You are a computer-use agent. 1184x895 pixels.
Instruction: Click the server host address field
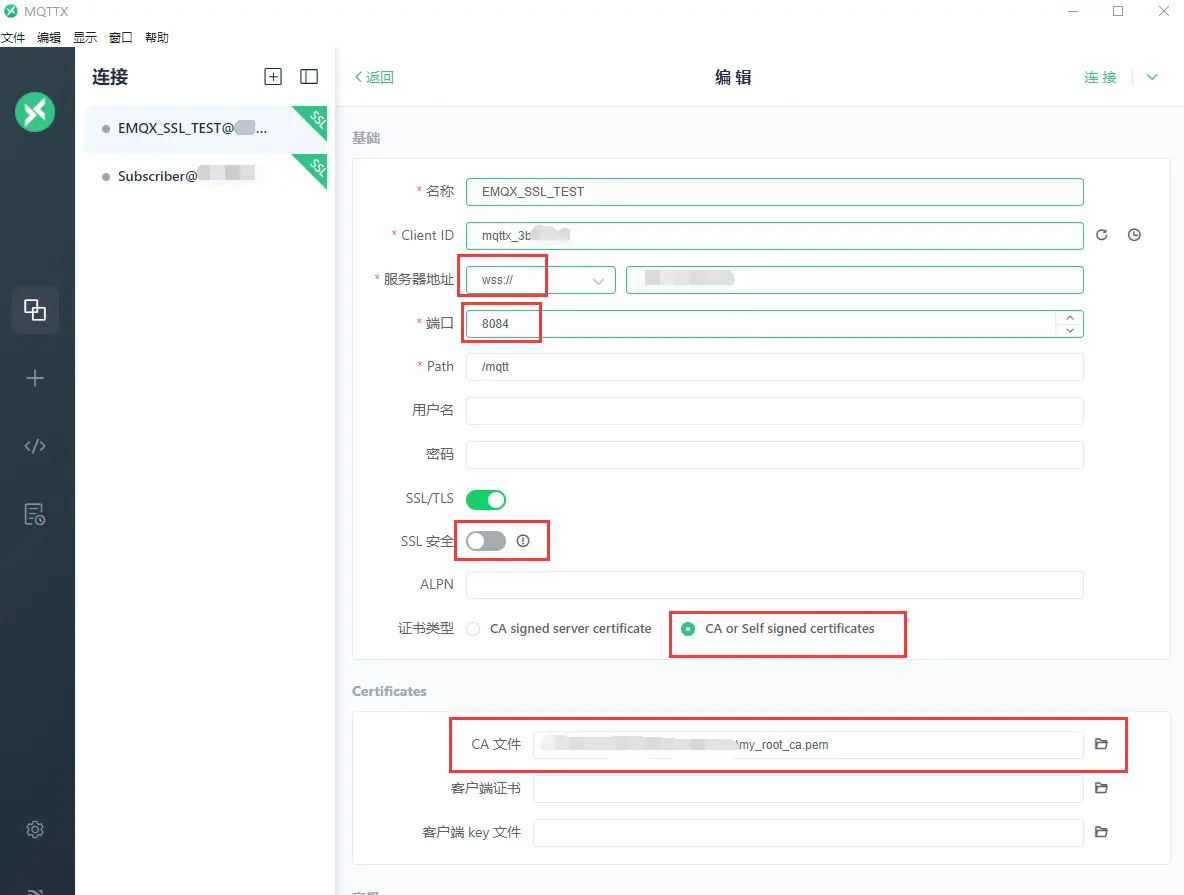pyautogui.click(x=855, y=279)
